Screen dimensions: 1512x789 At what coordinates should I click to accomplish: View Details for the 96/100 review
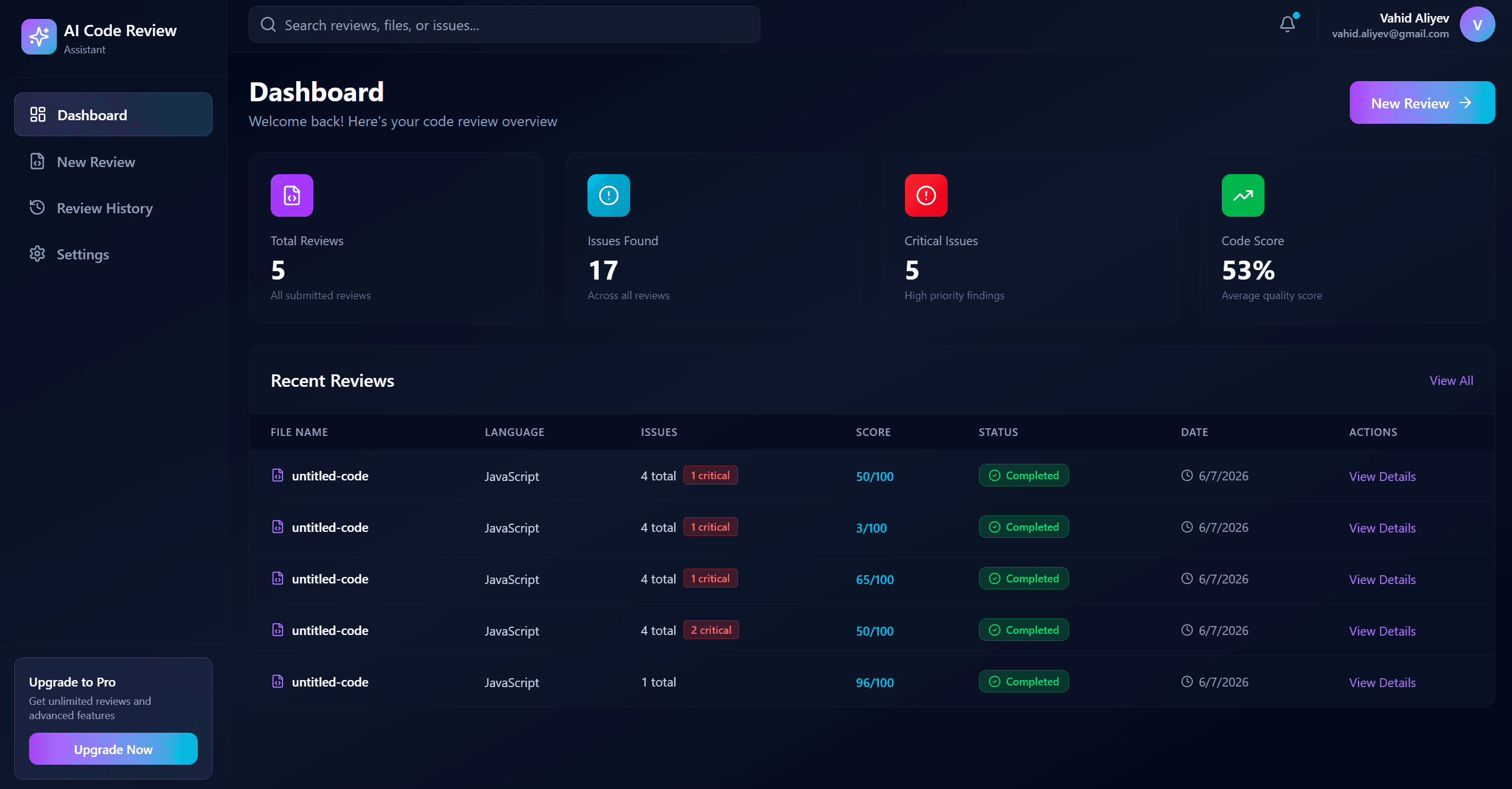(x=1382, y=682)
